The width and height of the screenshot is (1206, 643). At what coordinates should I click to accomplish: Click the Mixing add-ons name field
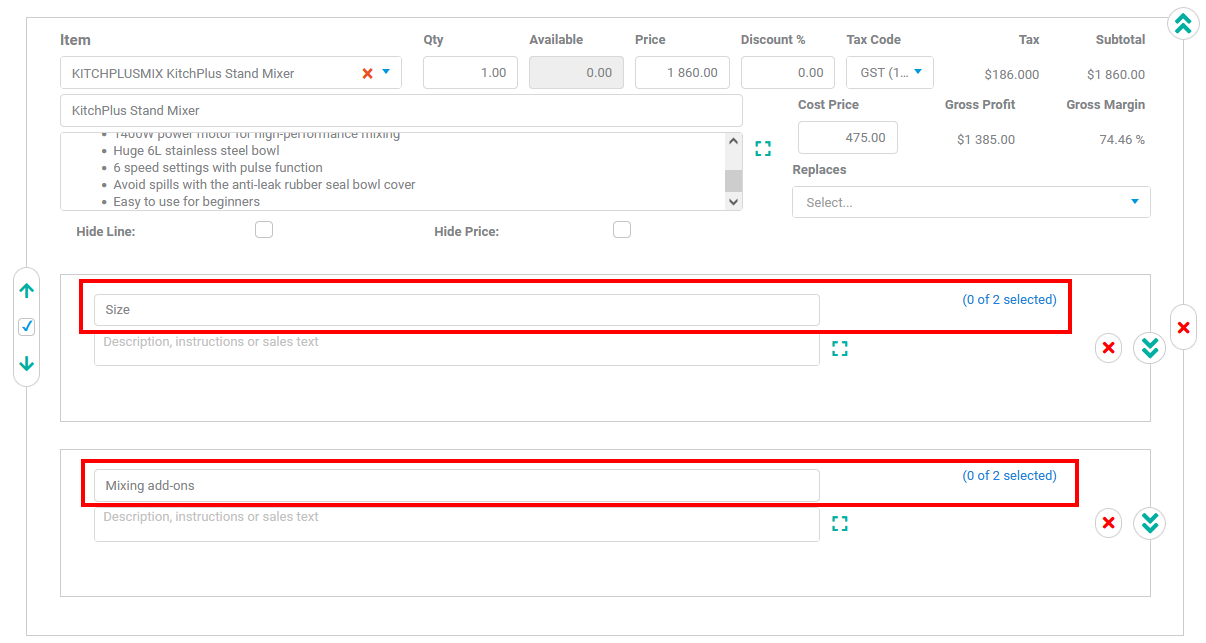[x=457, y=485]
